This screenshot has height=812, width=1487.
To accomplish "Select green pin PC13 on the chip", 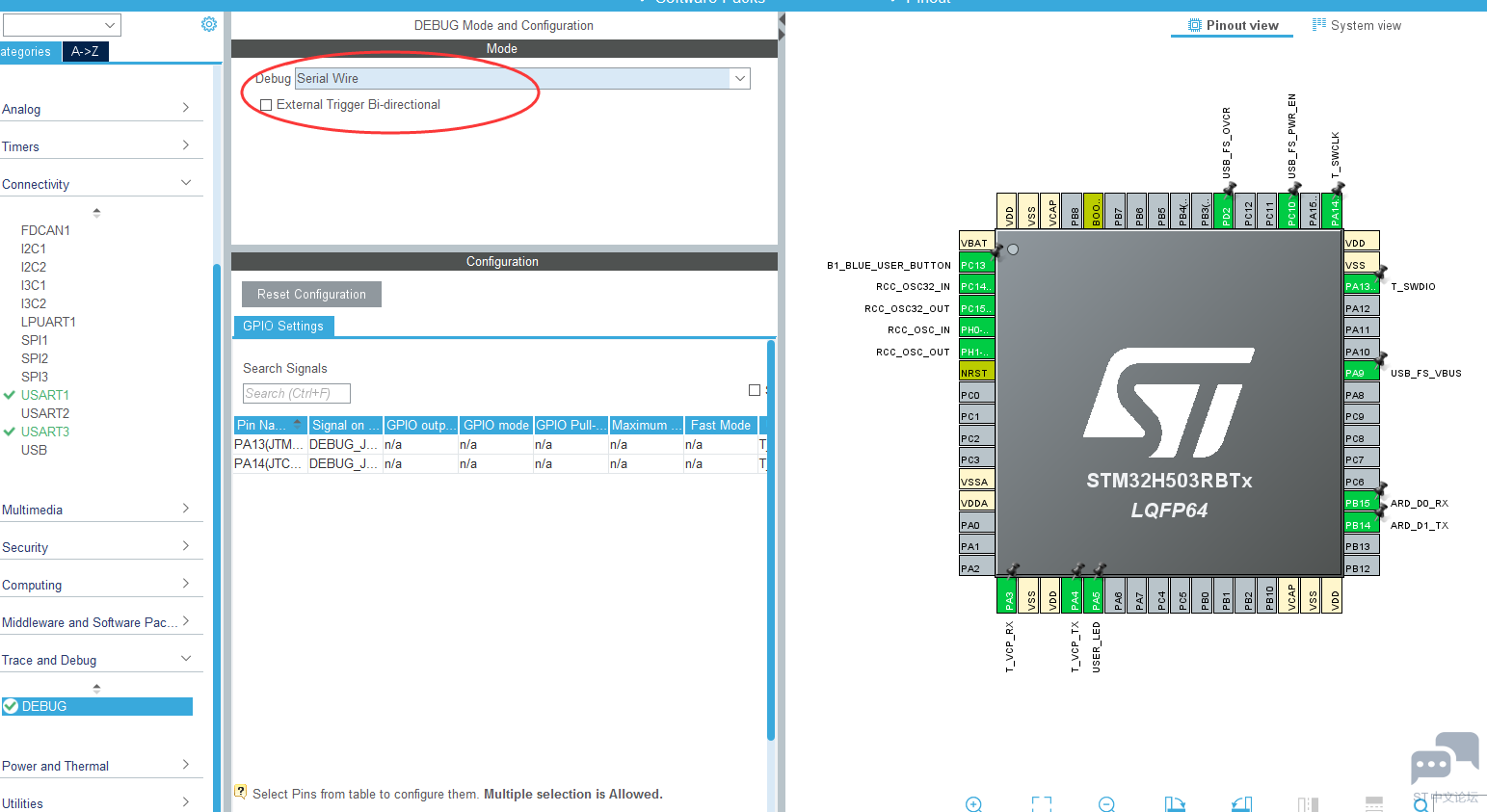I will 976,265.
